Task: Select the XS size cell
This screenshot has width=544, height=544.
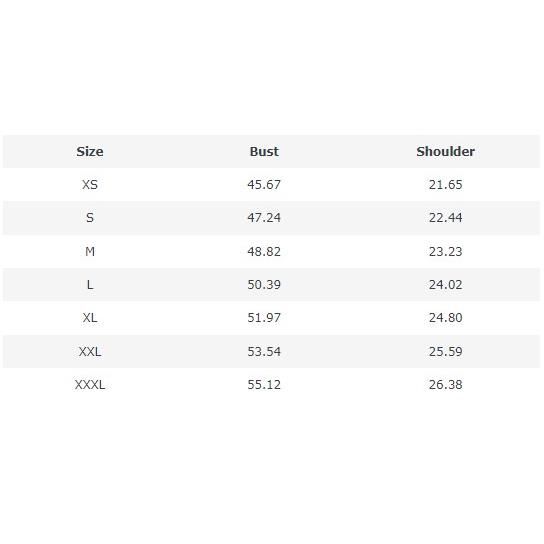Action: 90,185
